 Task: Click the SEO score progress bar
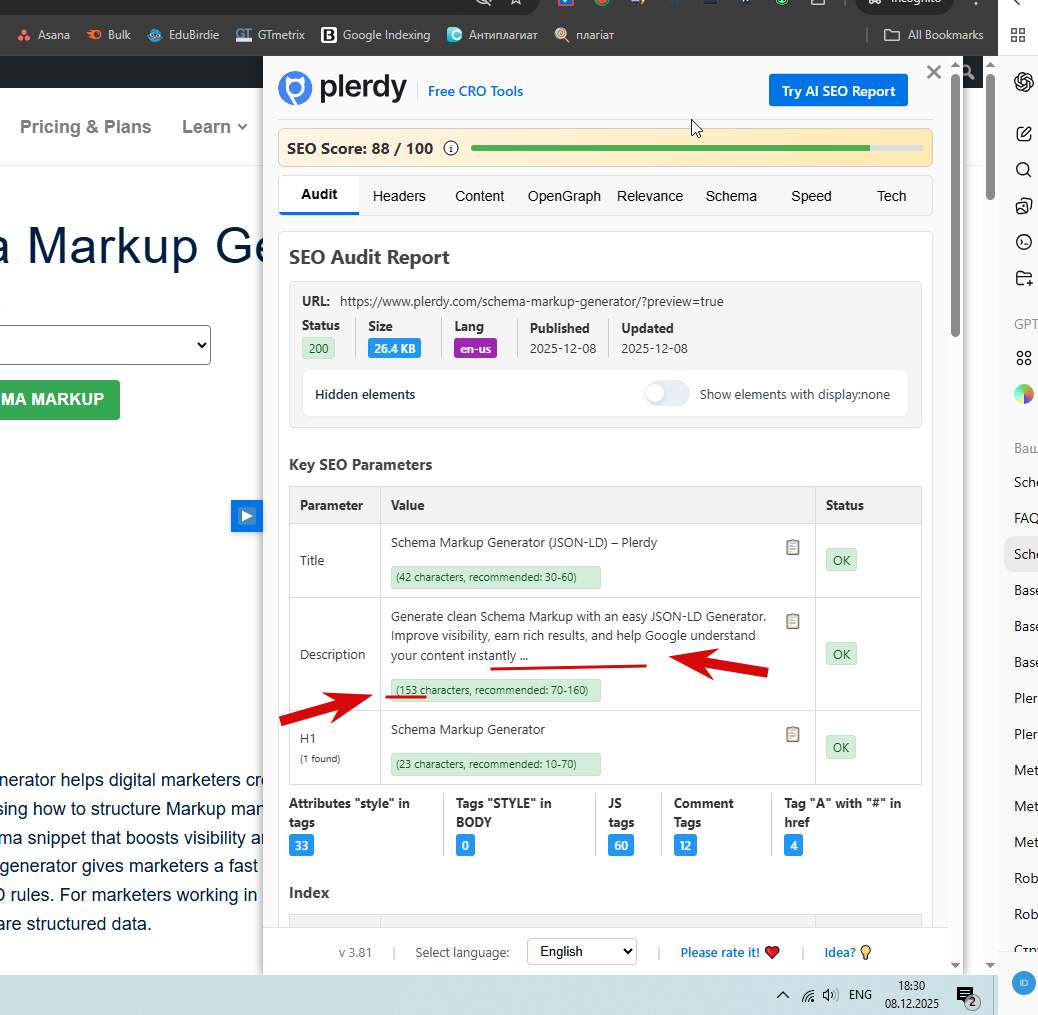(x=697, y=148)
